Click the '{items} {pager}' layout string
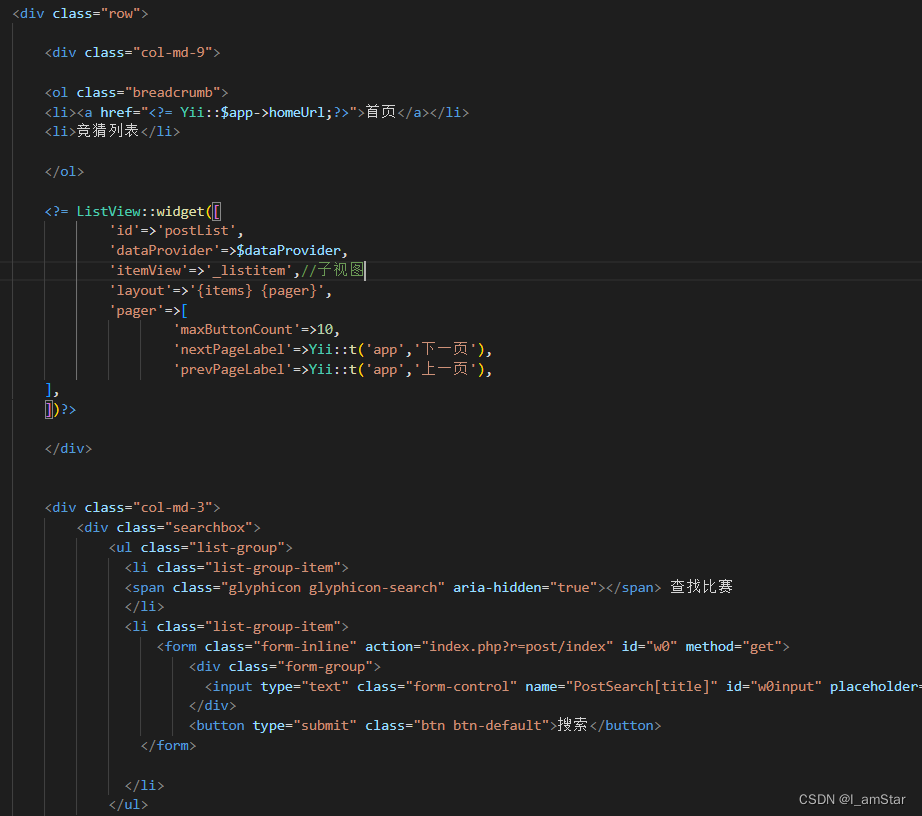 coord(257,290)
